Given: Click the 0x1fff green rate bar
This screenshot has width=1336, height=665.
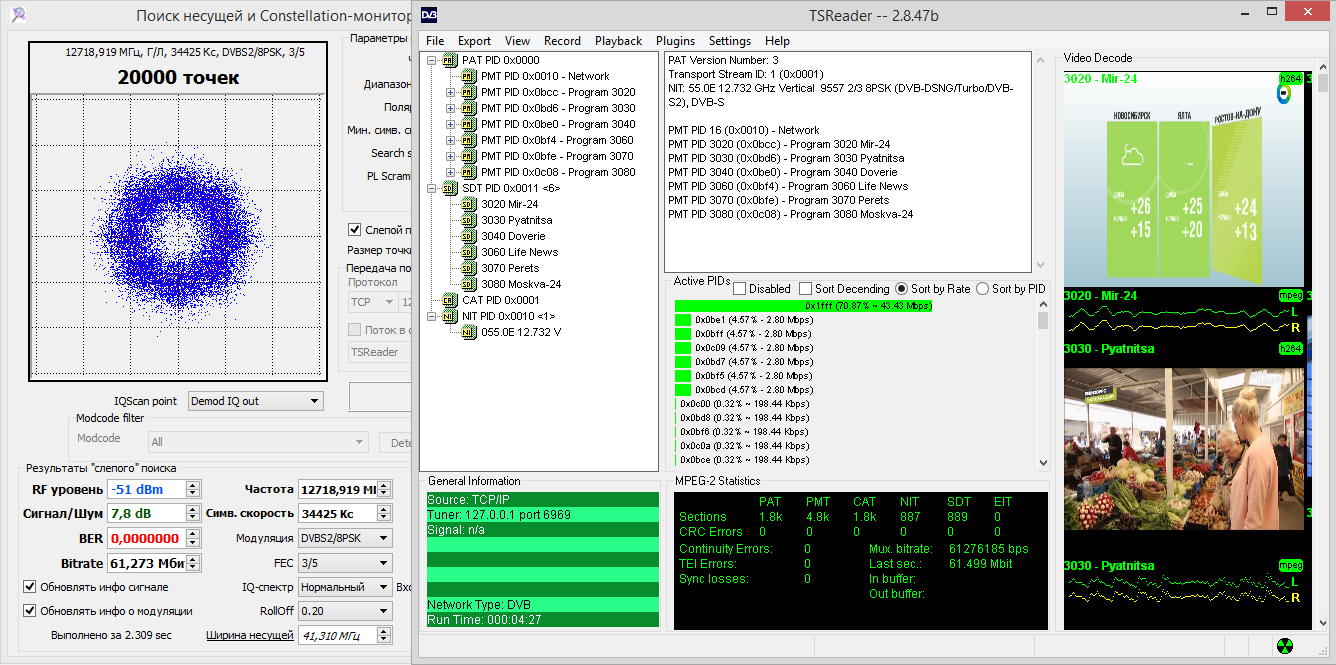Looking at the screenshot, I should [804, 305].
